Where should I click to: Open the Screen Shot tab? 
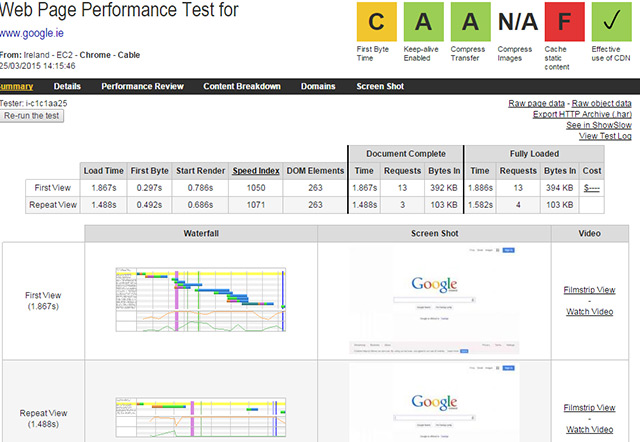pos(380,86)
